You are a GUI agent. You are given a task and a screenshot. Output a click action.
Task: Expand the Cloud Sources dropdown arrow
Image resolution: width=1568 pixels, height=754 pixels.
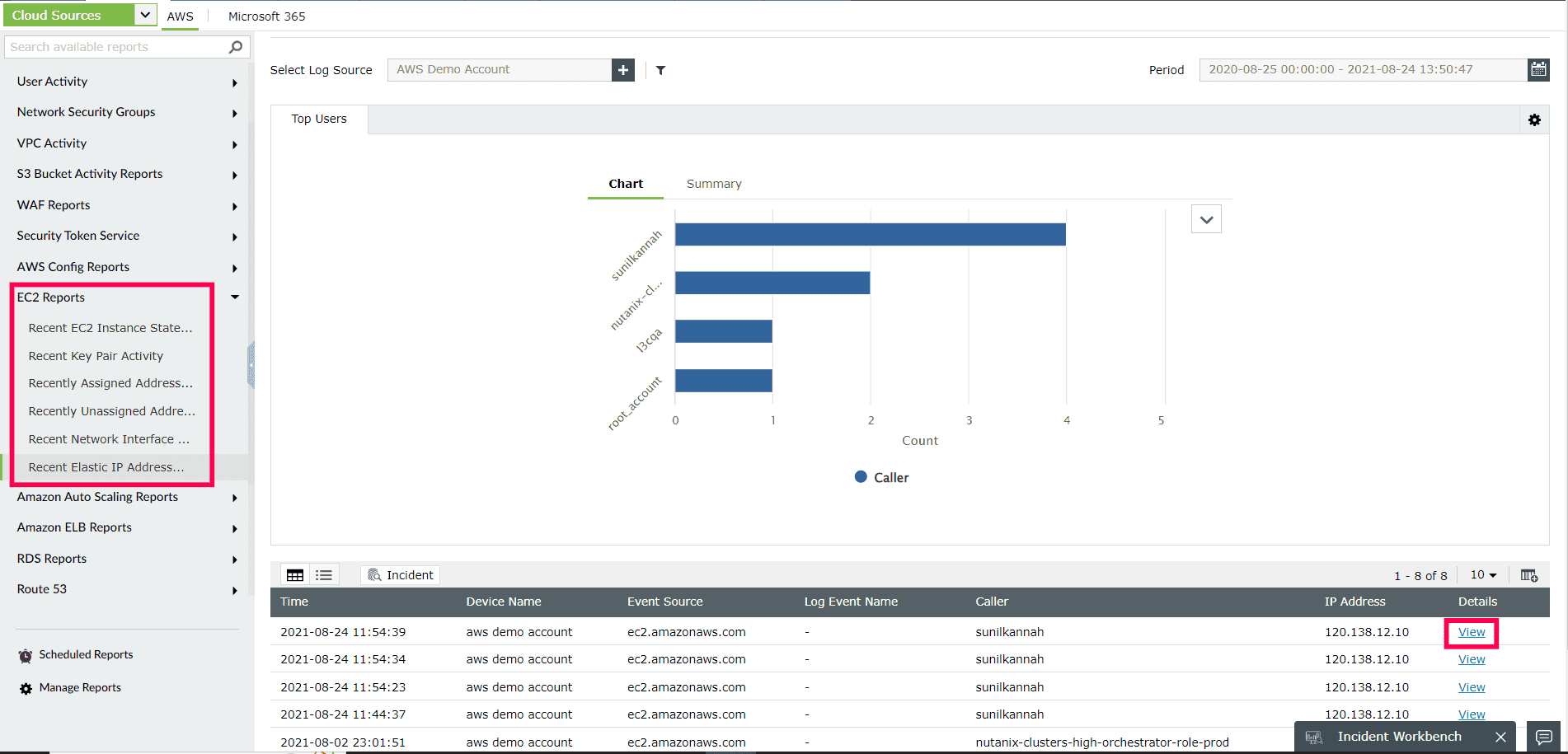point(143,14)
